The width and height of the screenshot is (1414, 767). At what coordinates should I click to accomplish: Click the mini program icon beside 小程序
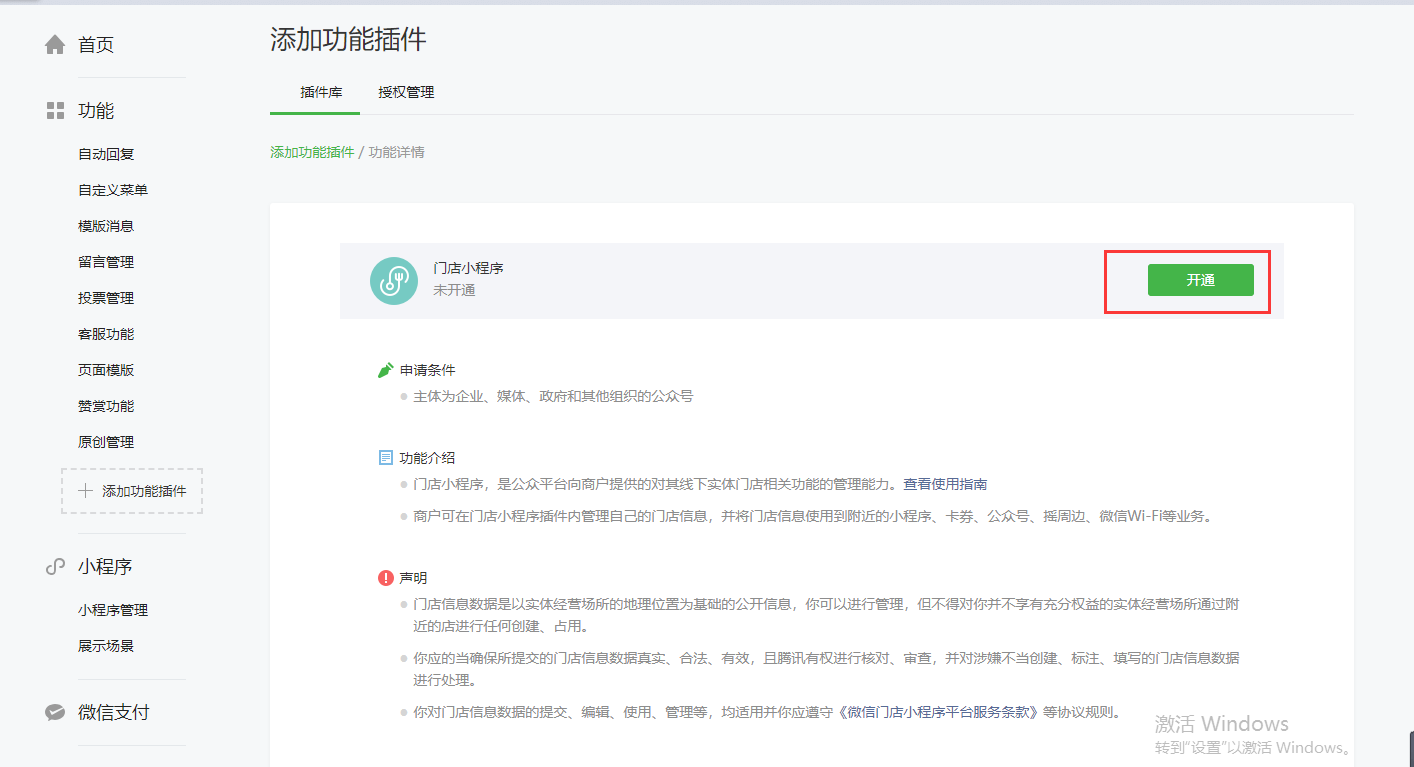point(55,567)
